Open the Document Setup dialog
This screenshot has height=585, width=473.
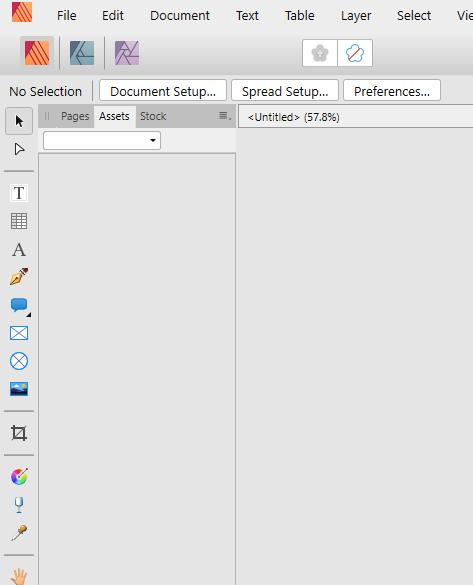[x=163, y=90]
